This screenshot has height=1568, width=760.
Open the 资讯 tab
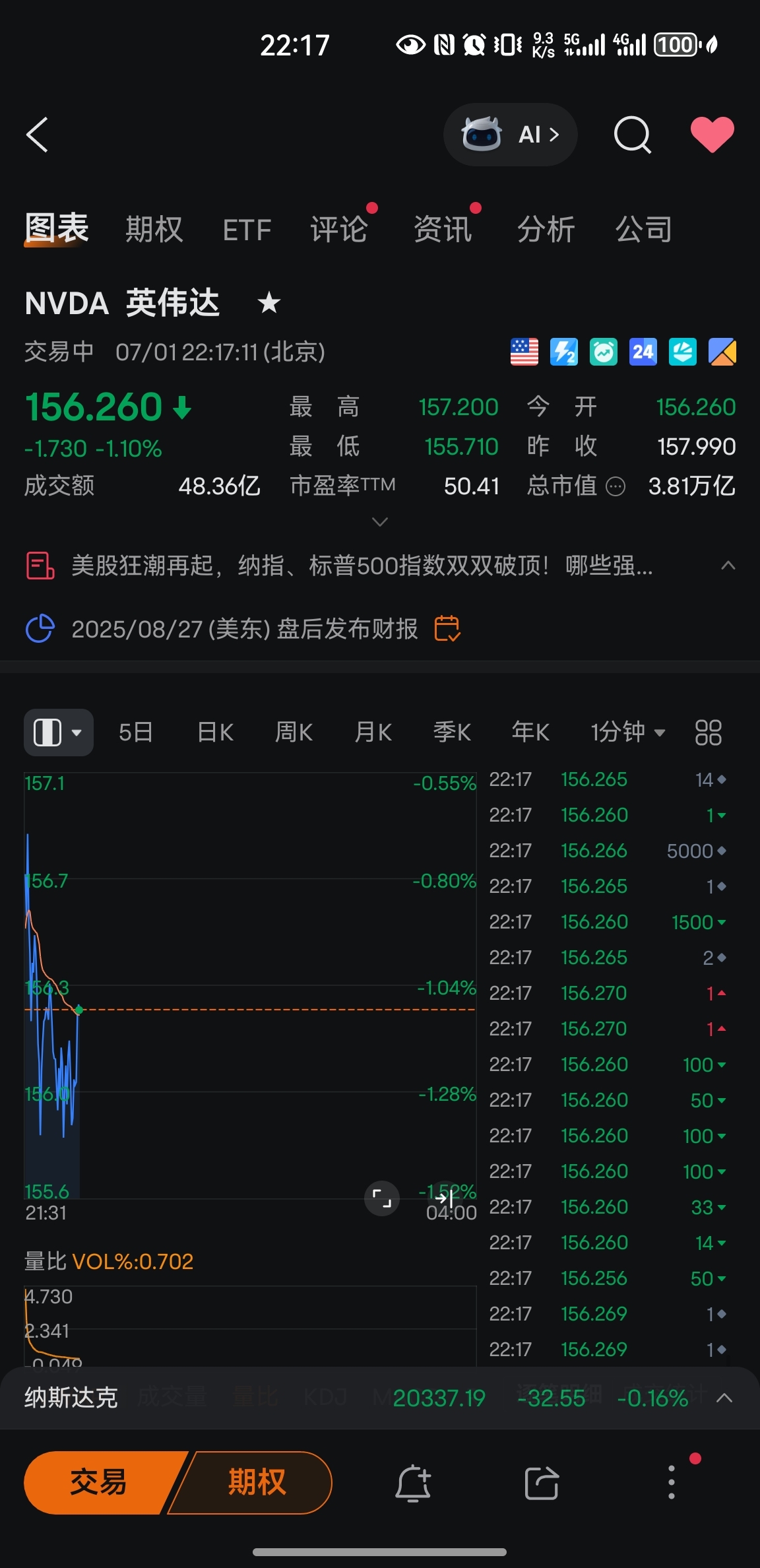pos(443,230)
